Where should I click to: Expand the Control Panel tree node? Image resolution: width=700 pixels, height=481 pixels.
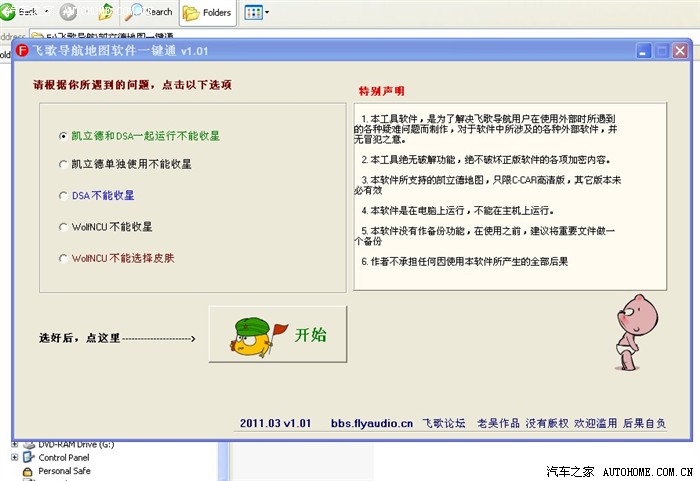(15, 457)
